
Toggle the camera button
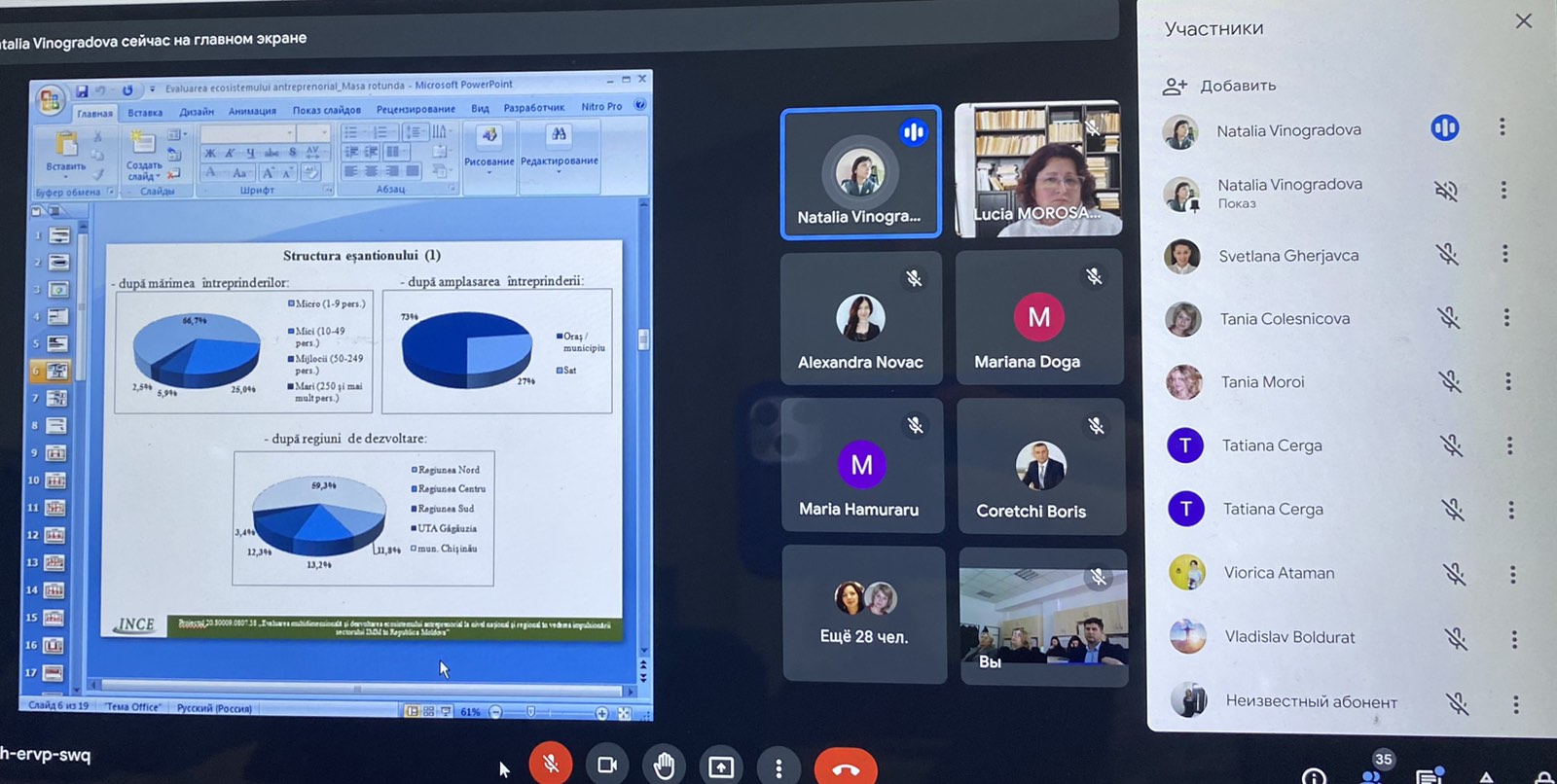click(x=607, y=766)
